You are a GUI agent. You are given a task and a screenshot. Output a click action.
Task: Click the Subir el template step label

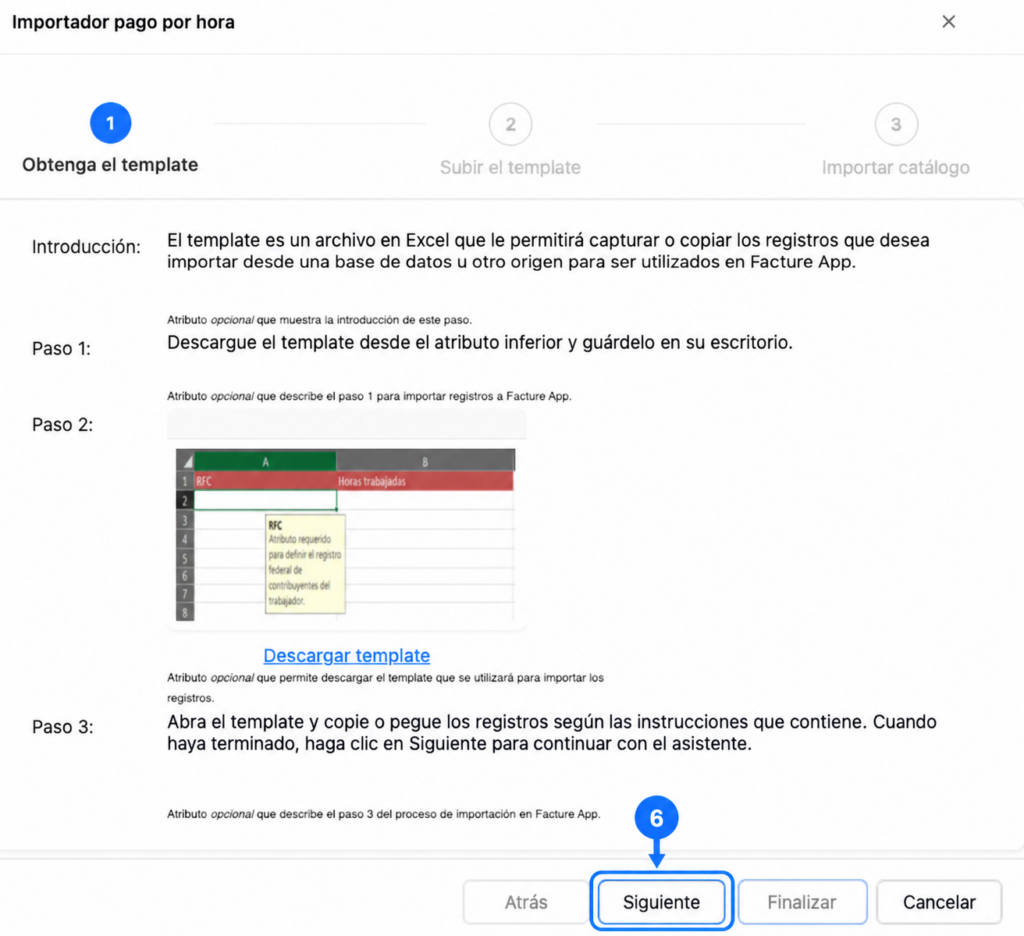click(x=510, y=167)
